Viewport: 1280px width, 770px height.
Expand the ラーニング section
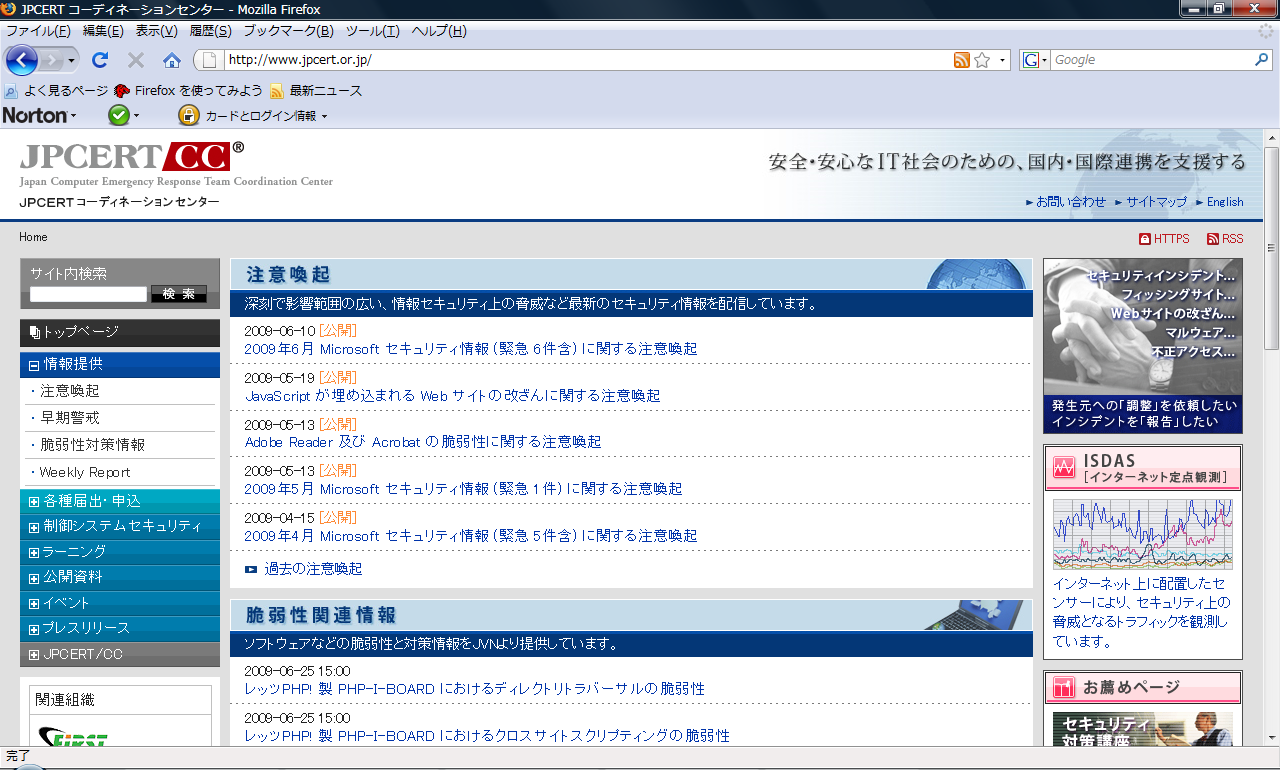coord(34,552)
